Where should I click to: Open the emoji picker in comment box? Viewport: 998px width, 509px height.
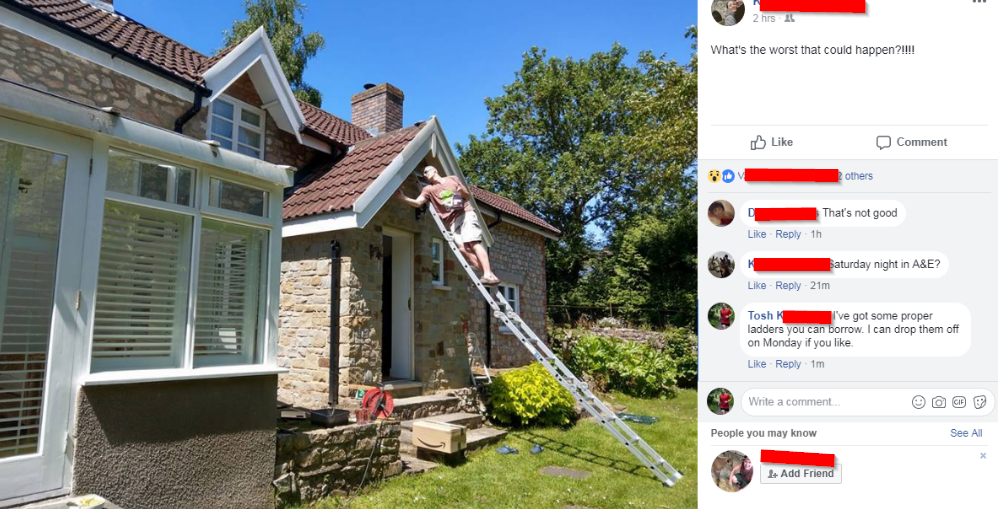(918, 401)
